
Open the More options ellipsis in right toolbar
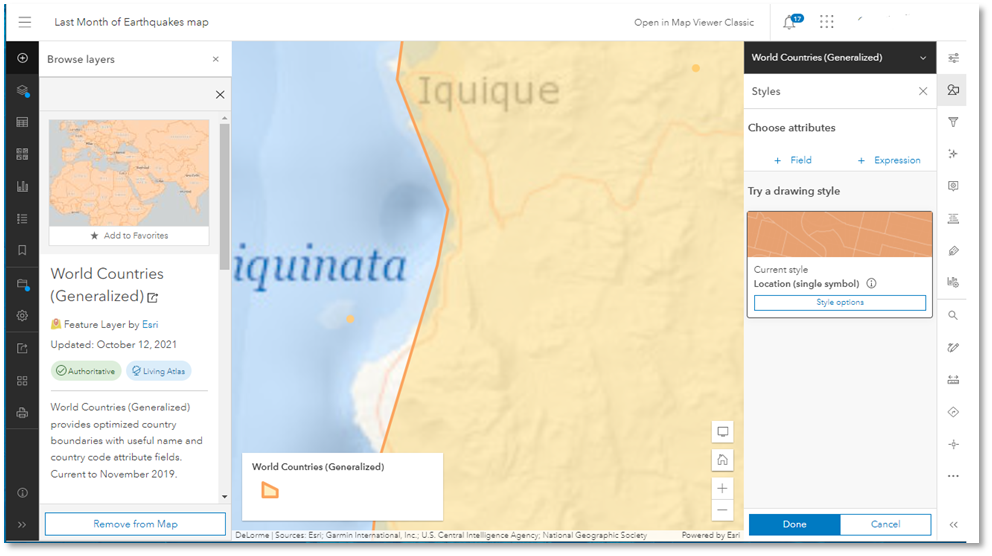click(953, 476)
